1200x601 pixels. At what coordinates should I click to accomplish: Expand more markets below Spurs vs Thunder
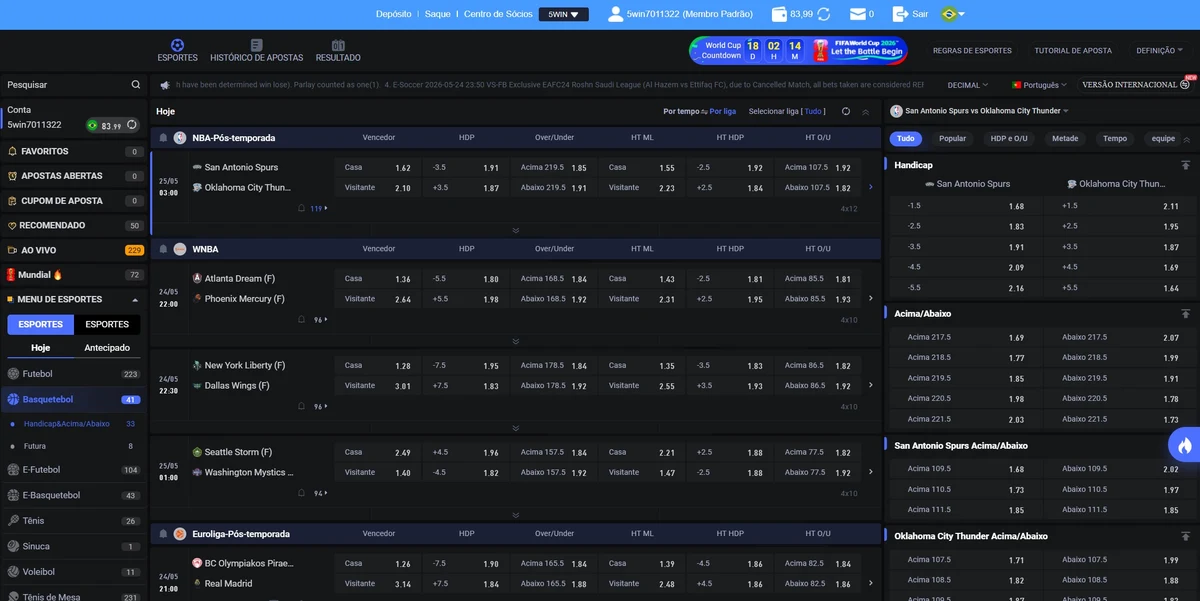(x=516, y=230)
